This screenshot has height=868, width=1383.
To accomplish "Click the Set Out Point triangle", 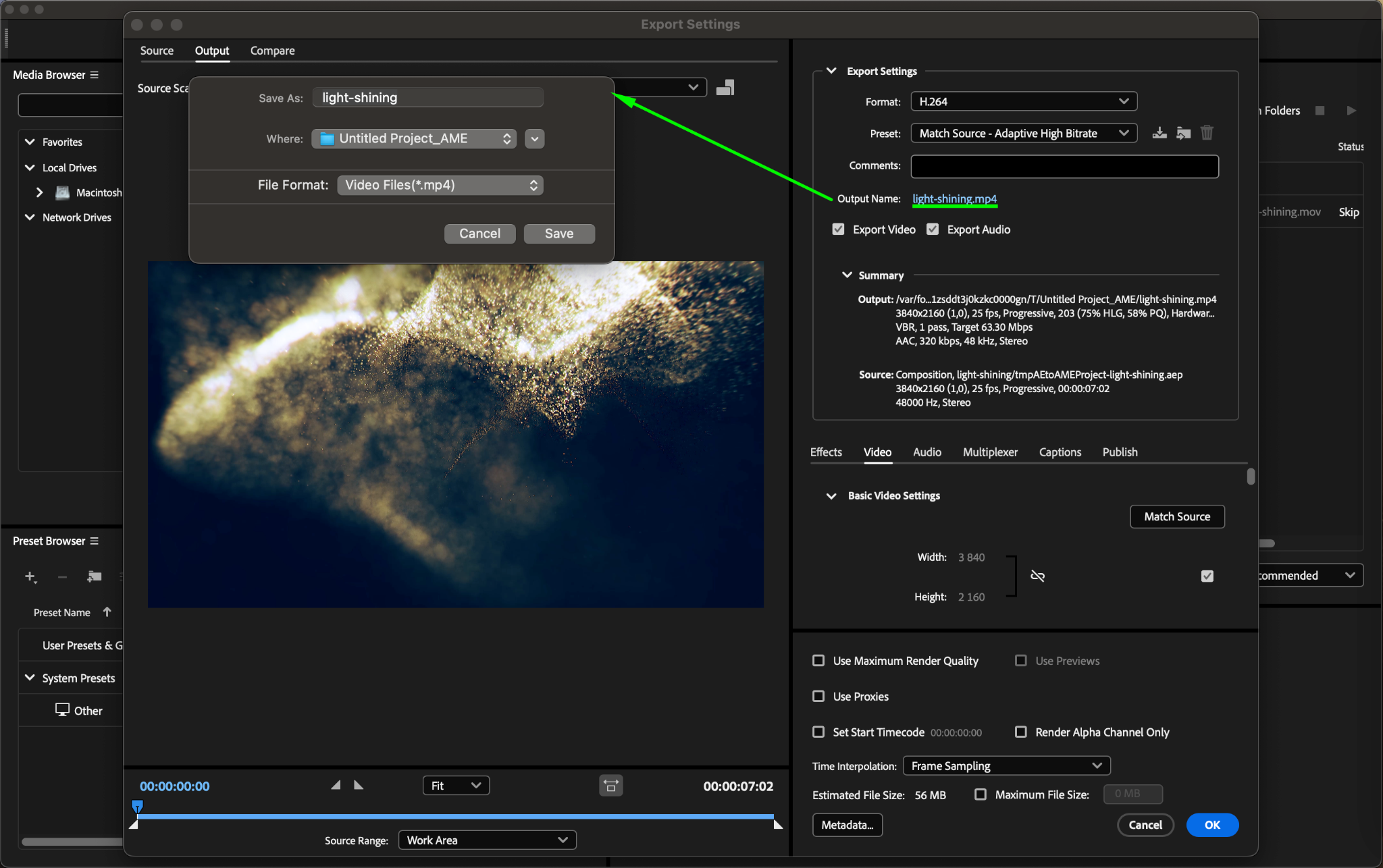I will (x=359, y=785).
